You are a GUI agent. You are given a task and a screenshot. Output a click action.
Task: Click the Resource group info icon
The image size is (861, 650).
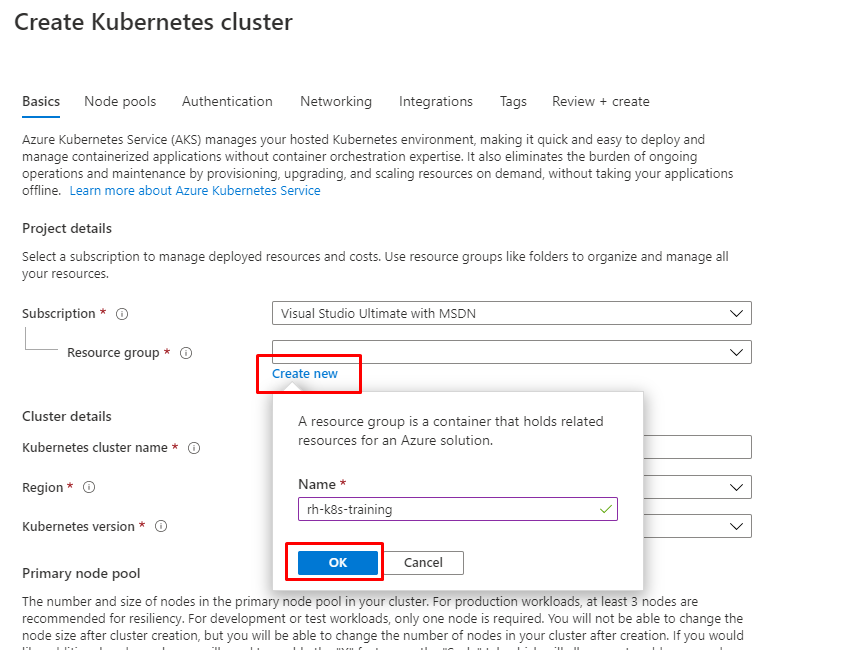(x=186, y=353)
